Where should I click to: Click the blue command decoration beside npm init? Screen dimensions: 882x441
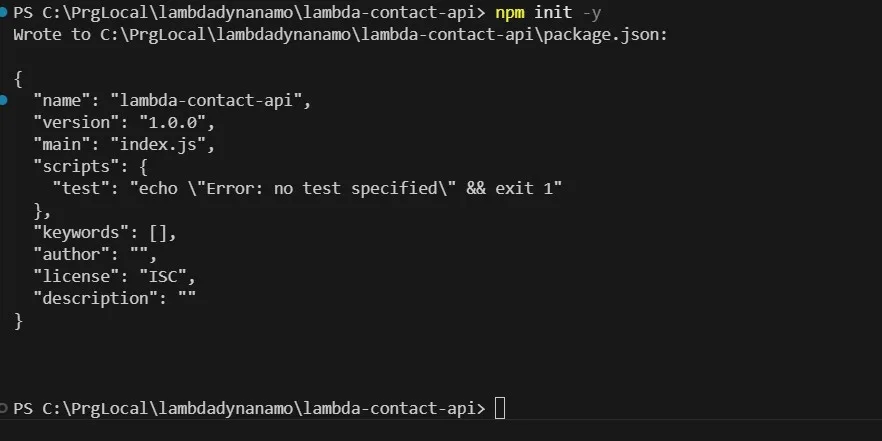(x=4, y=13)
